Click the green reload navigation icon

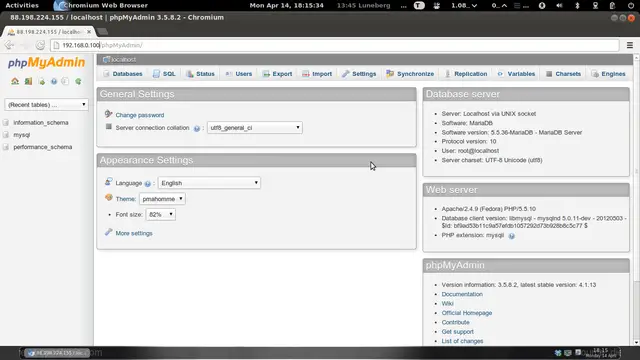click(x=78, y=81)
